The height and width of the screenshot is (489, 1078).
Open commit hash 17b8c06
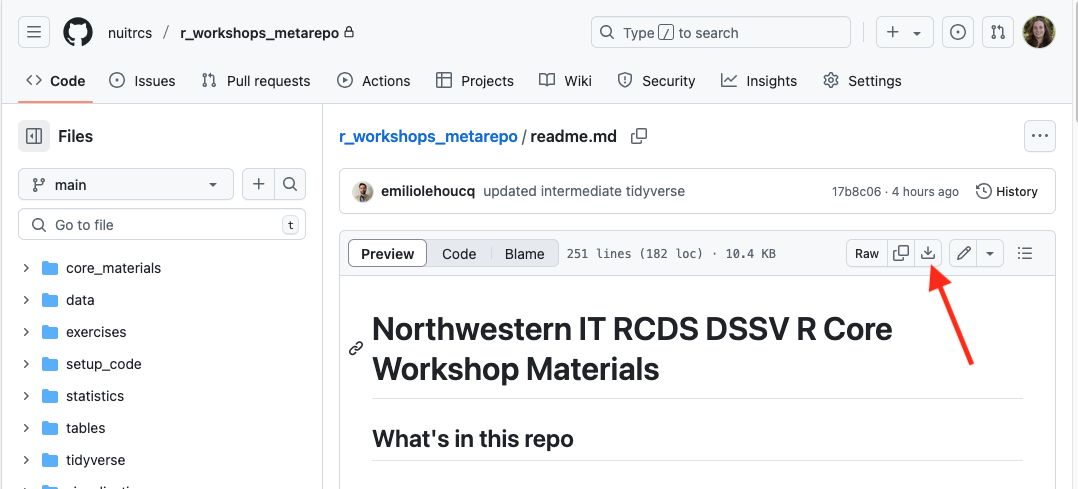(x=856, y=192)
